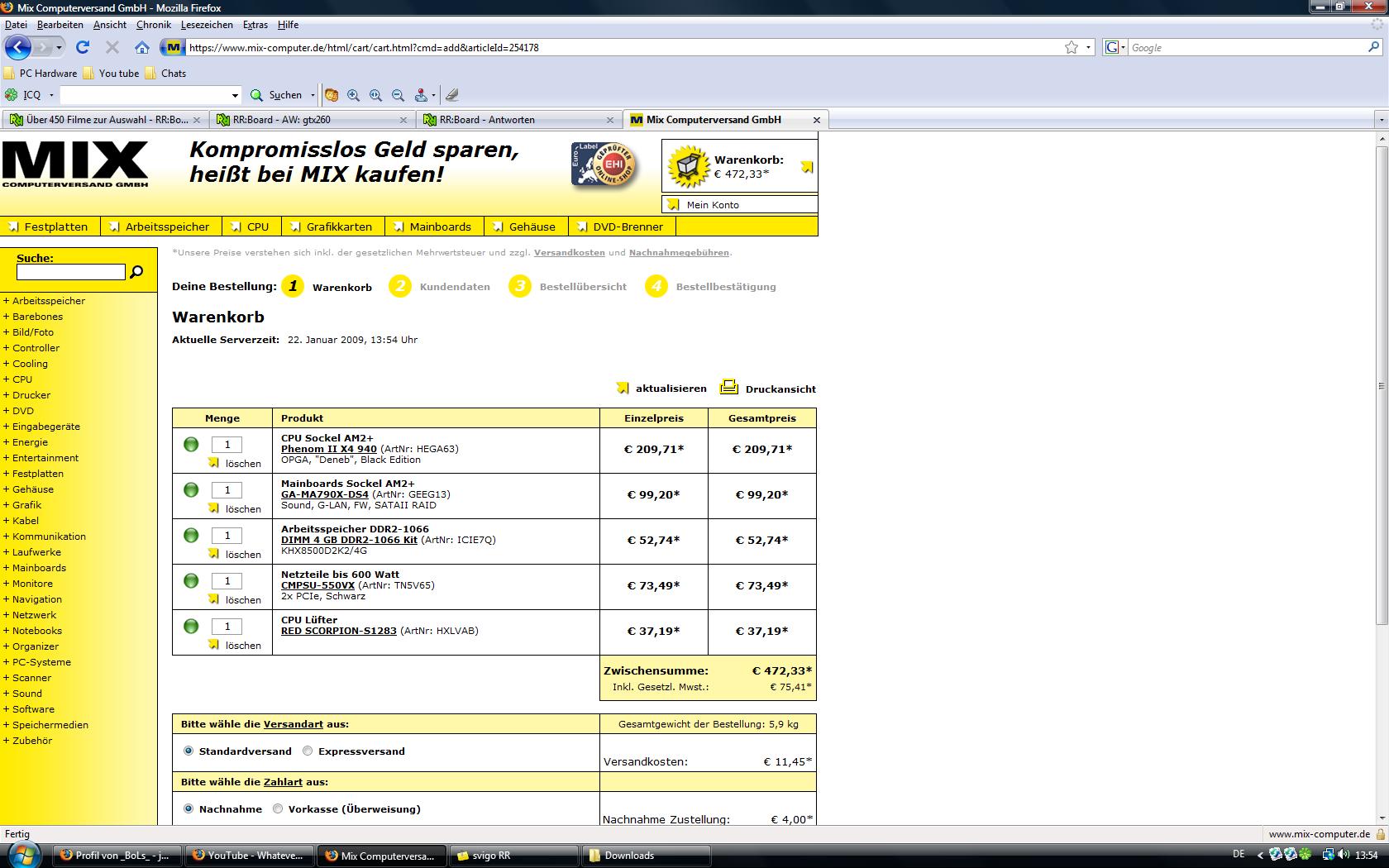Open the Extras menu
The width and height of the screenshot is (1389, 868).
255,25
